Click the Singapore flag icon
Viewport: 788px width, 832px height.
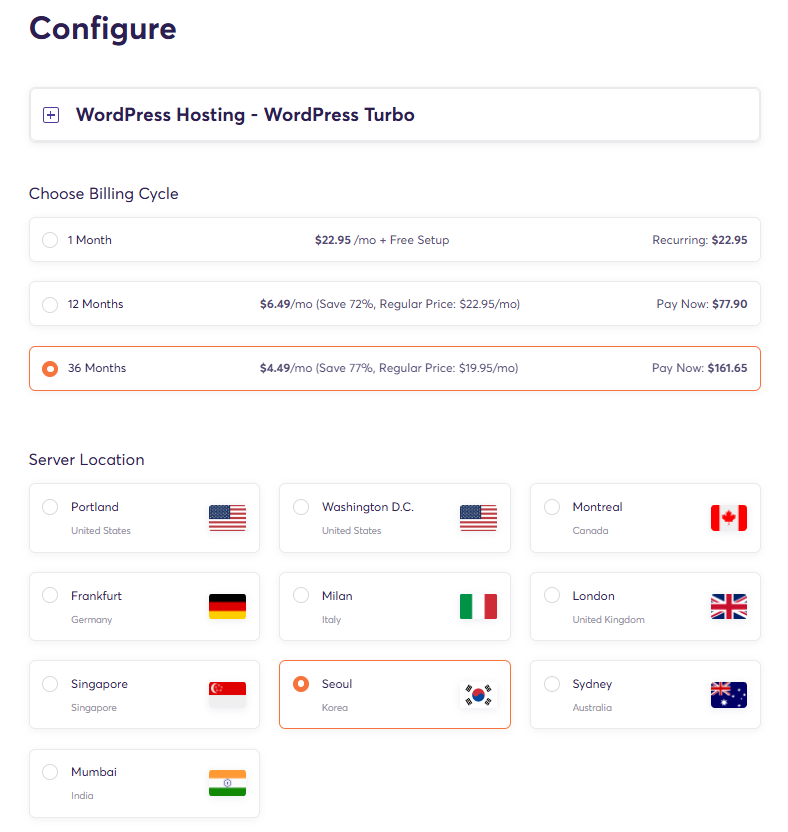227,694
